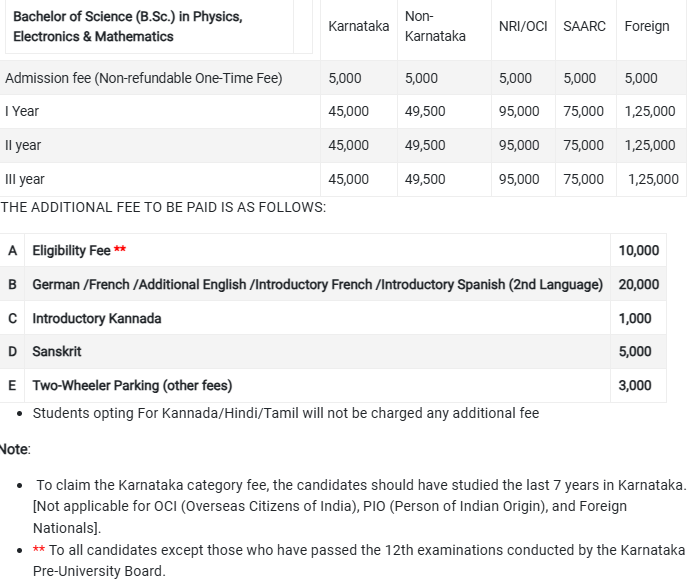Select the 3,000 parking fee amount

[635, 385]
